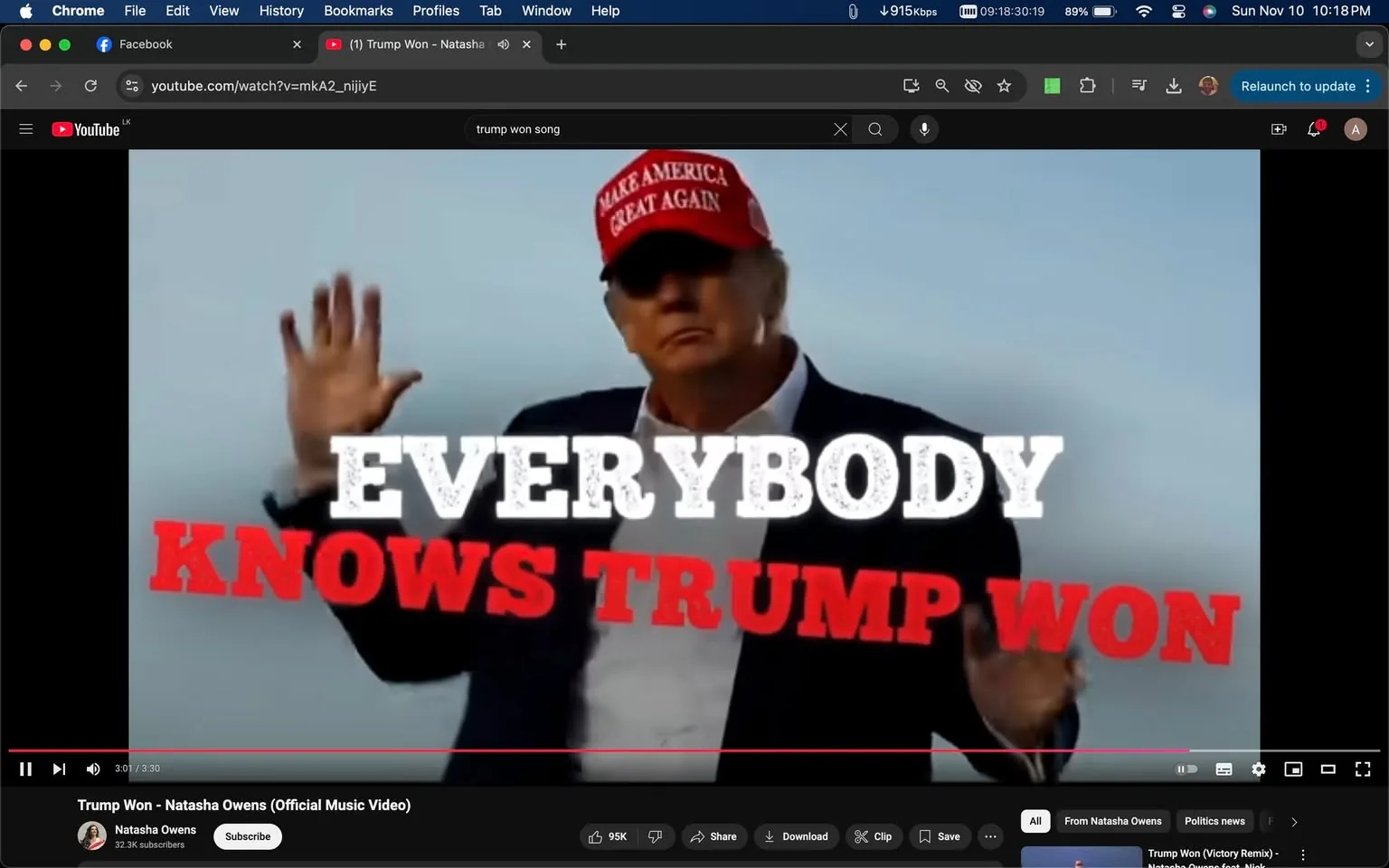Click Relaunch to update Chrome
Viewport: 1389px width, 868px height.
coord(1297,85)
